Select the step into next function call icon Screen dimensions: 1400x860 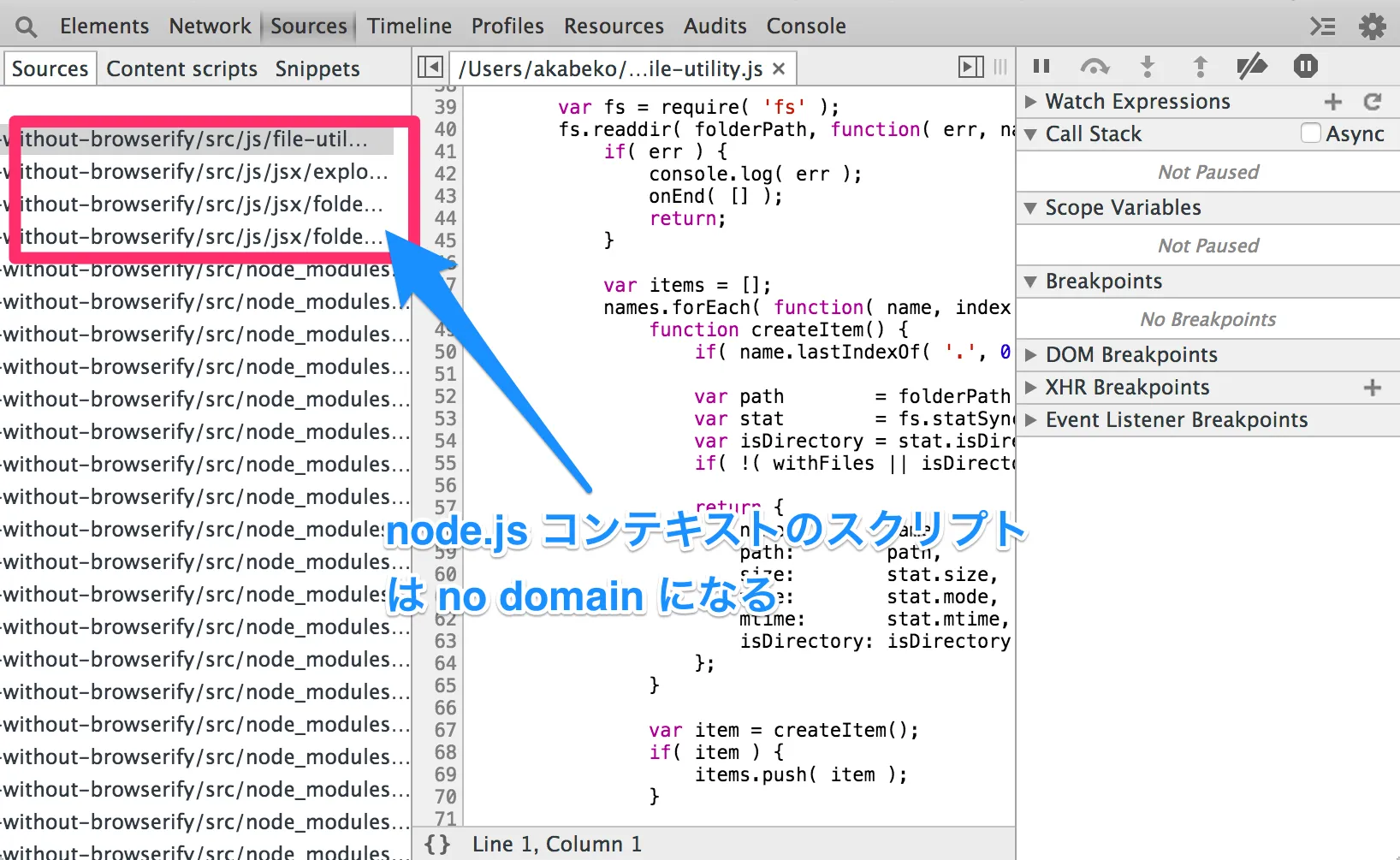point(1147,67)
